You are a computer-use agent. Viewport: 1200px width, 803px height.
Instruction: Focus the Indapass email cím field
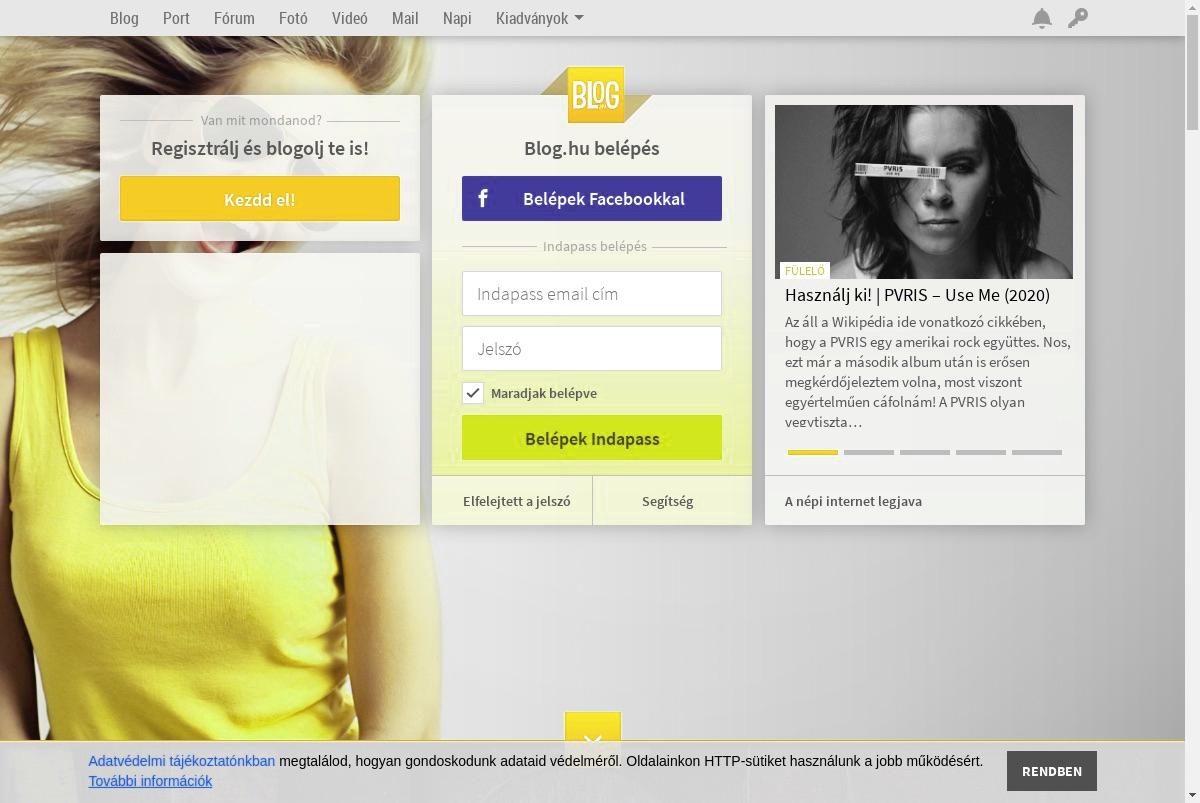click(x=592, y=294)
